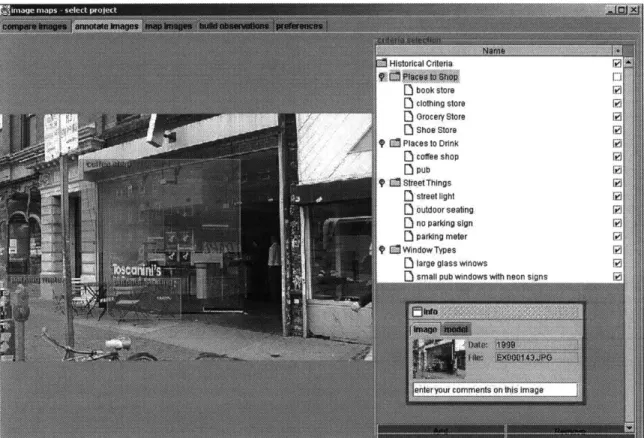Toggle the parking meter checkbox

tap(617, 236)
